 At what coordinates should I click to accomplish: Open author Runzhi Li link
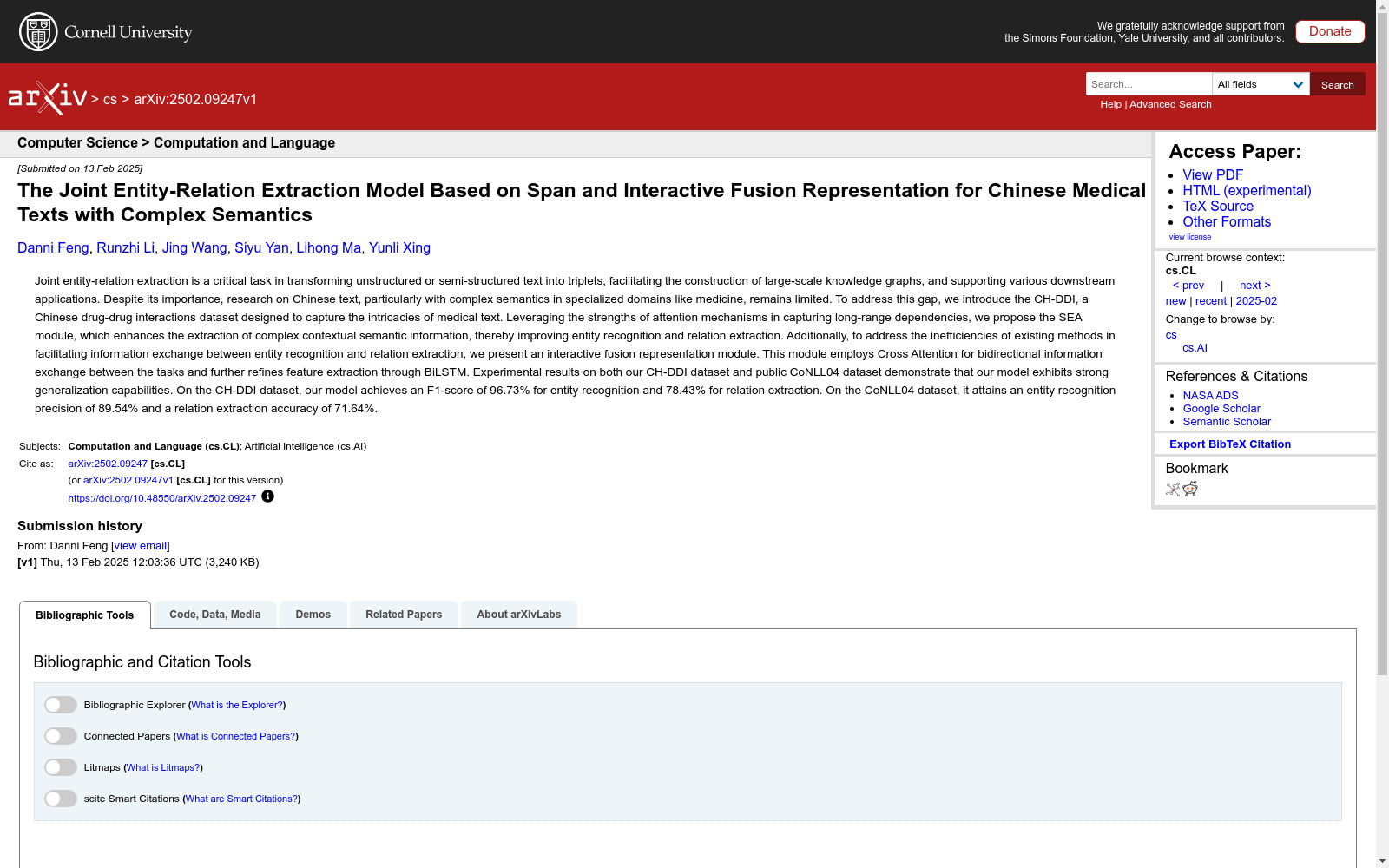pos(126,247)
